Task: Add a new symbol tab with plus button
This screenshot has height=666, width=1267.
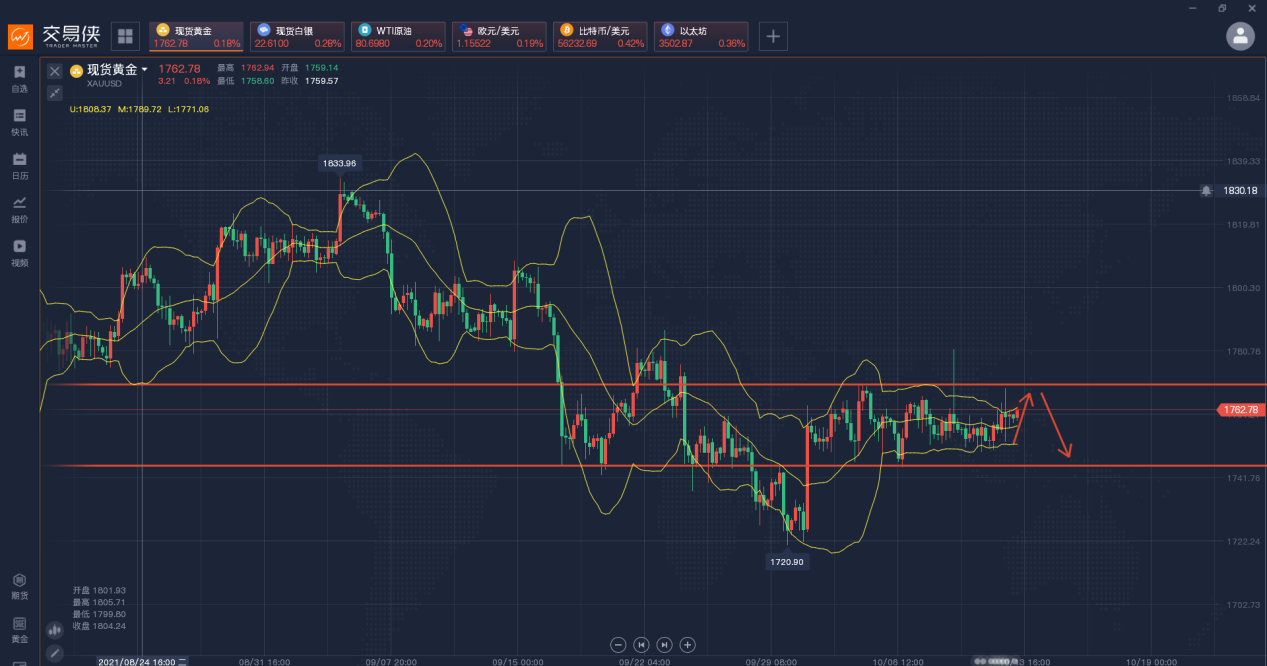Action: coord(773,37)
